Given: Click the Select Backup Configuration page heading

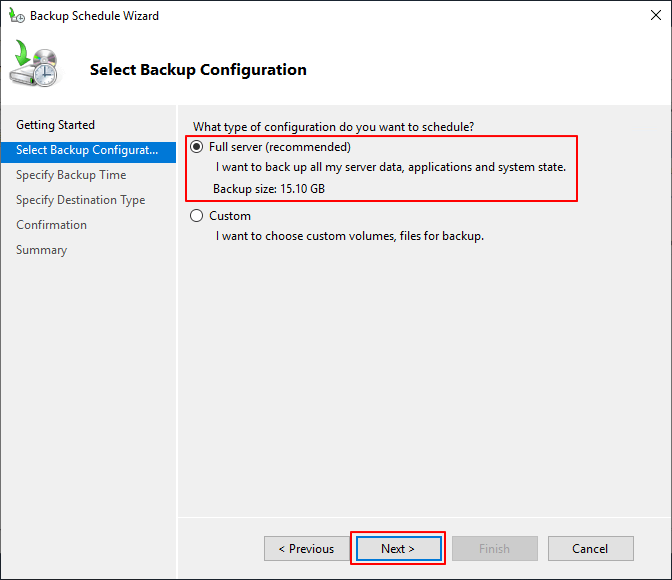Looking at the screenshot, I should click(198, 70).
